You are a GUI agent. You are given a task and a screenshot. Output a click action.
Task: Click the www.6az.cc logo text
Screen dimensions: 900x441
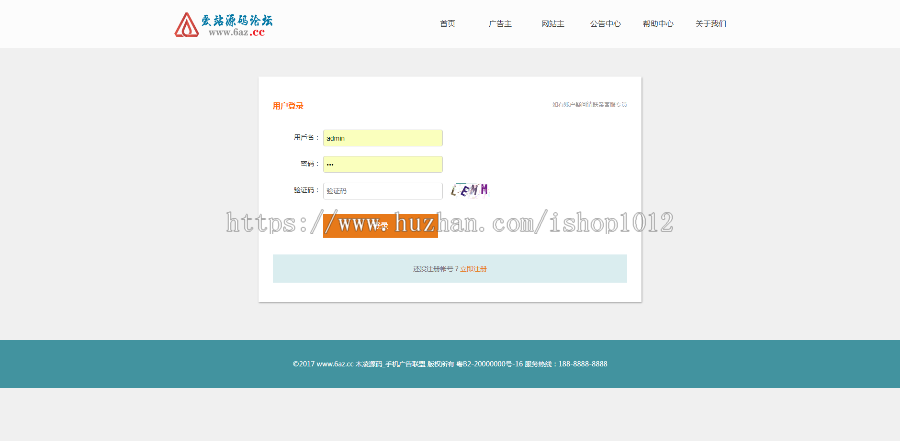click(236, 32)
